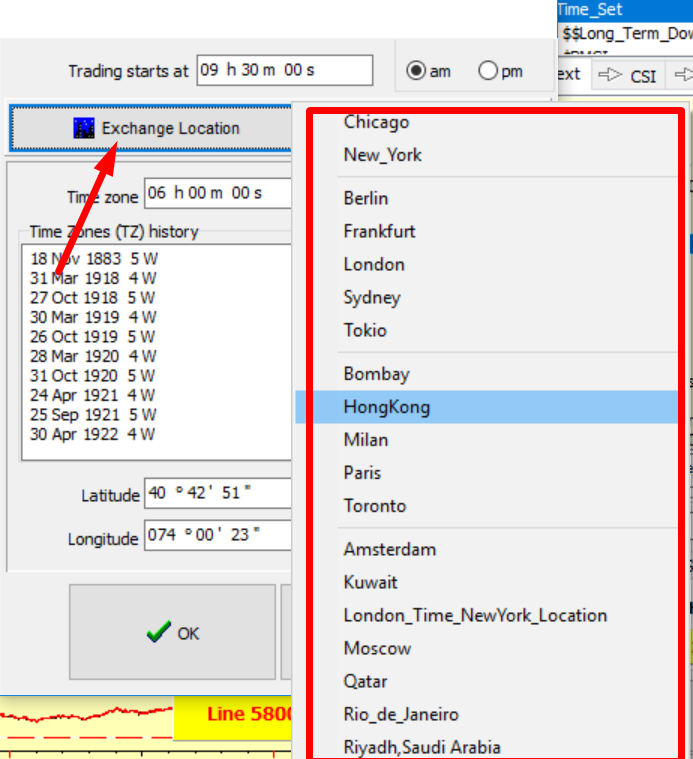Select the am radio button
The image size is (693, 759).
coord(417,71)
